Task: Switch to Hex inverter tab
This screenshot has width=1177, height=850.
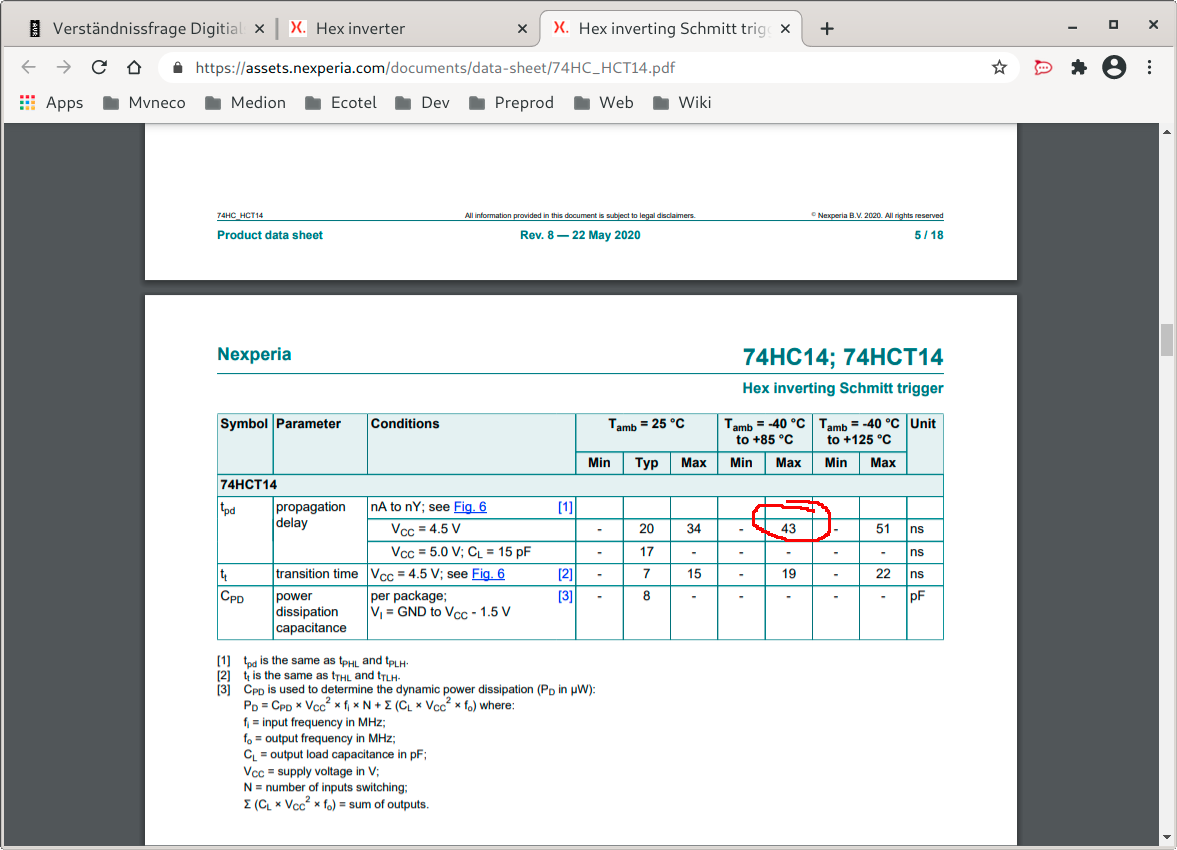Action: pos(405,29)
